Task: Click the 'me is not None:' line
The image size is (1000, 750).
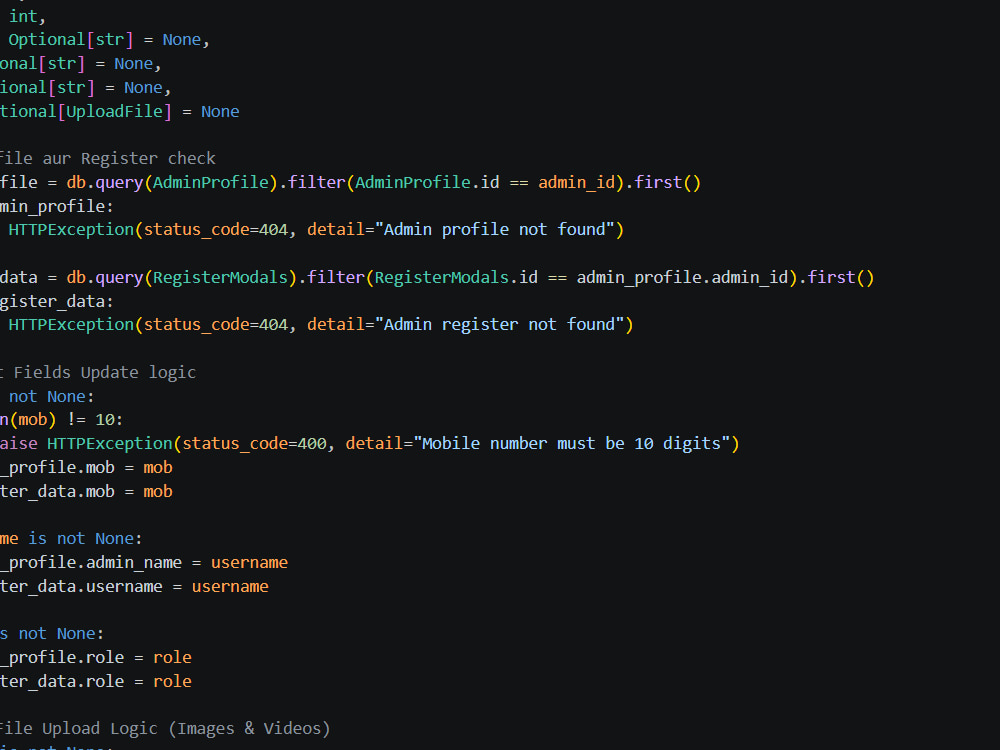Action: point(71,539)
